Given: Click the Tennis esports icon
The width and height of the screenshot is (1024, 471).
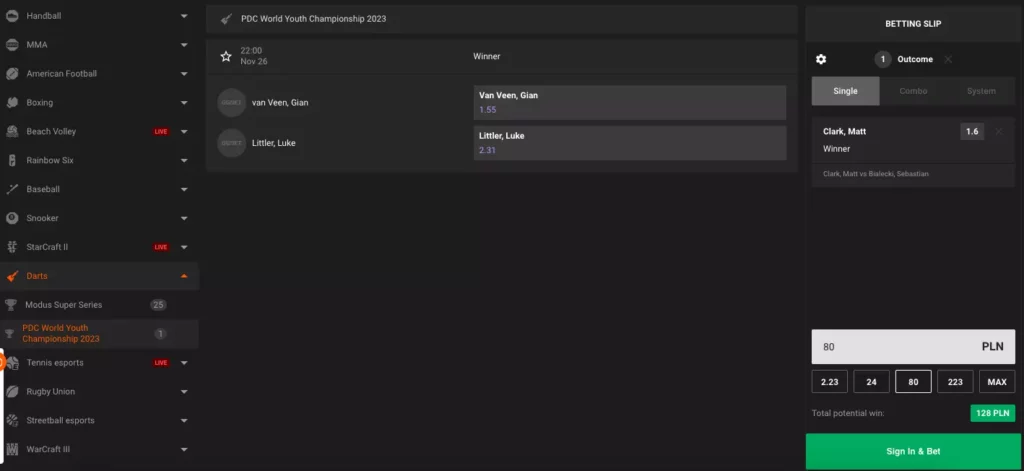Looking at the screenshot, I should (x=13, y=363).
